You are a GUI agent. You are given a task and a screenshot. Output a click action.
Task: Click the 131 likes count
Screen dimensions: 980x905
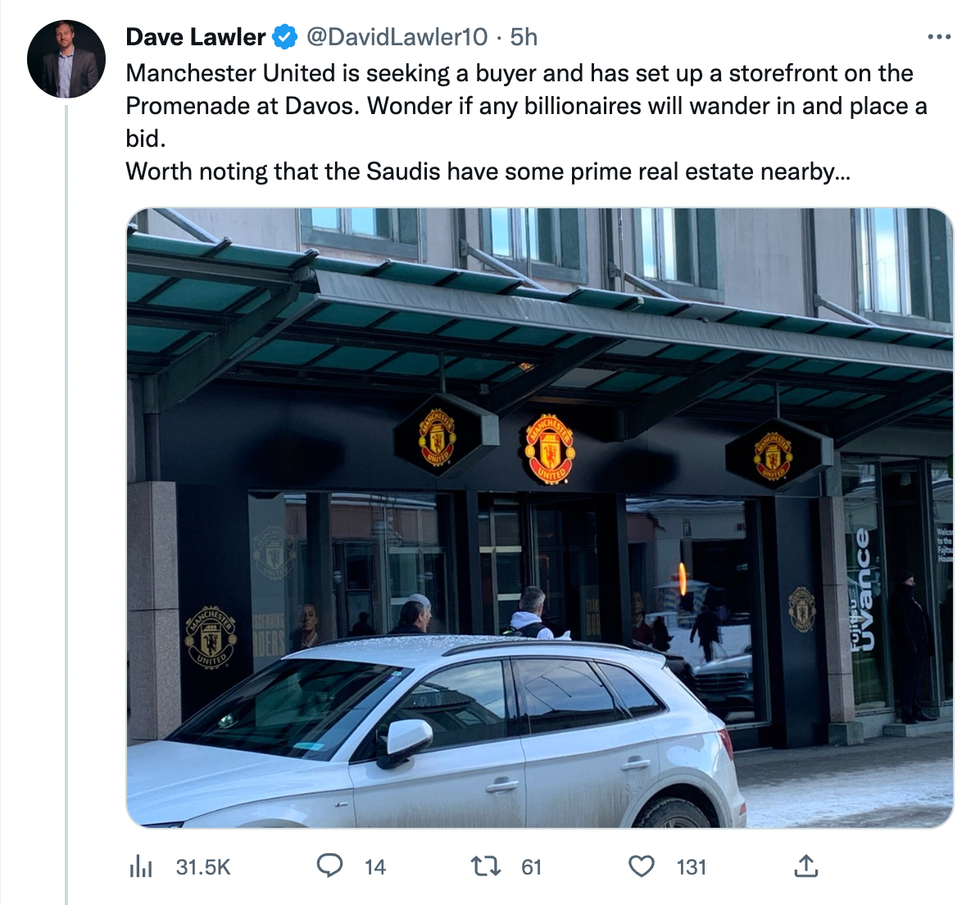[x=691, y=867]
